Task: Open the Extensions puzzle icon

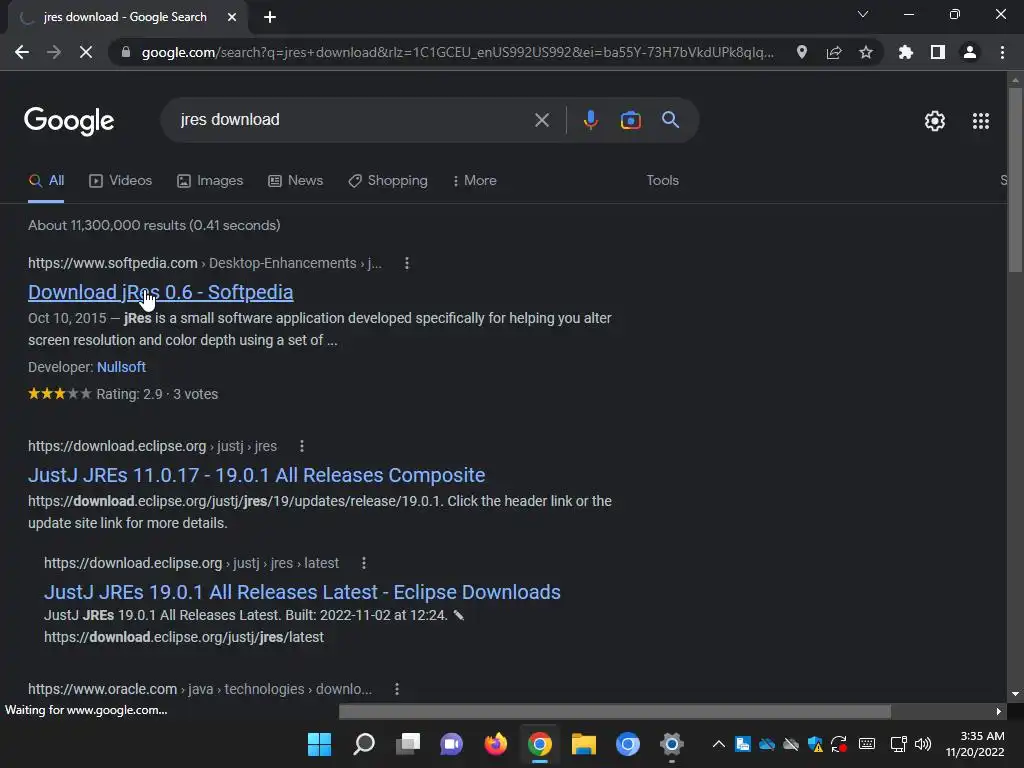Action: tap(906, 52)
